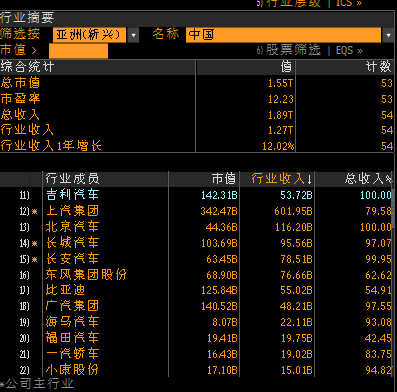Open 北京汽车 company row

(72, 227)
